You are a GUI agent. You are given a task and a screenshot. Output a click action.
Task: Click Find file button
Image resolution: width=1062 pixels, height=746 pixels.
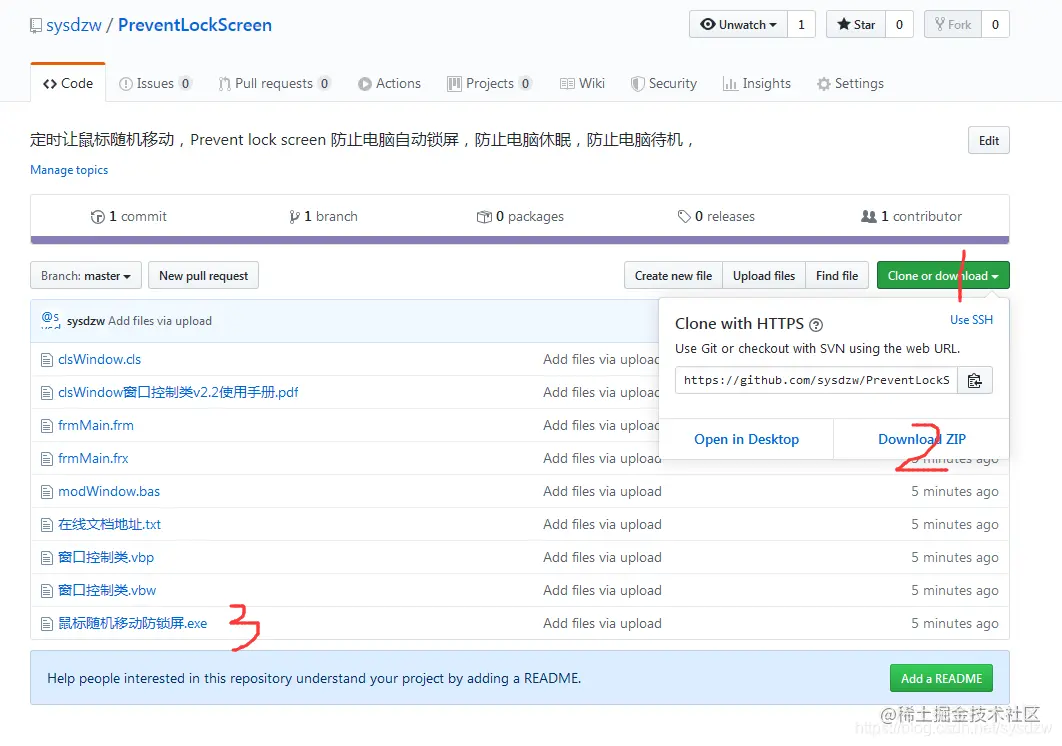point(837,276)
